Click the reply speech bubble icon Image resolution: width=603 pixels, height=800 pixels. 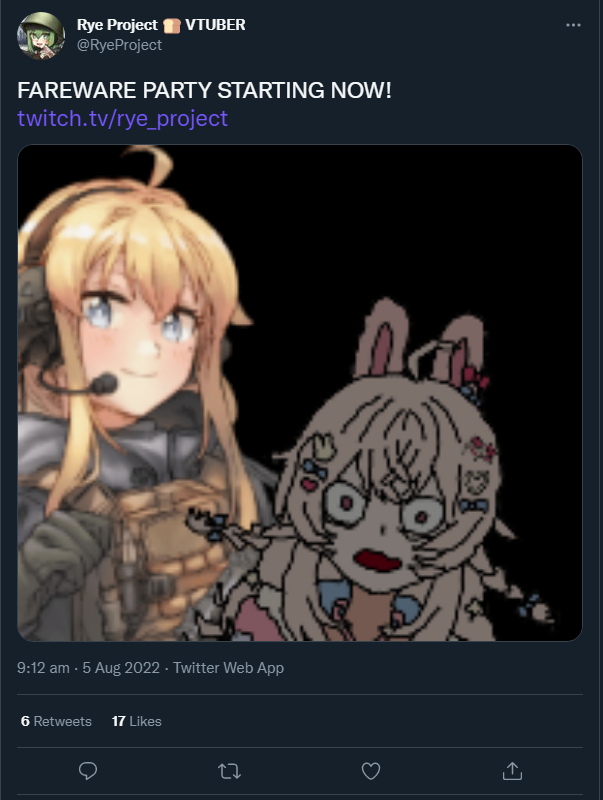(x=88, y=770)
